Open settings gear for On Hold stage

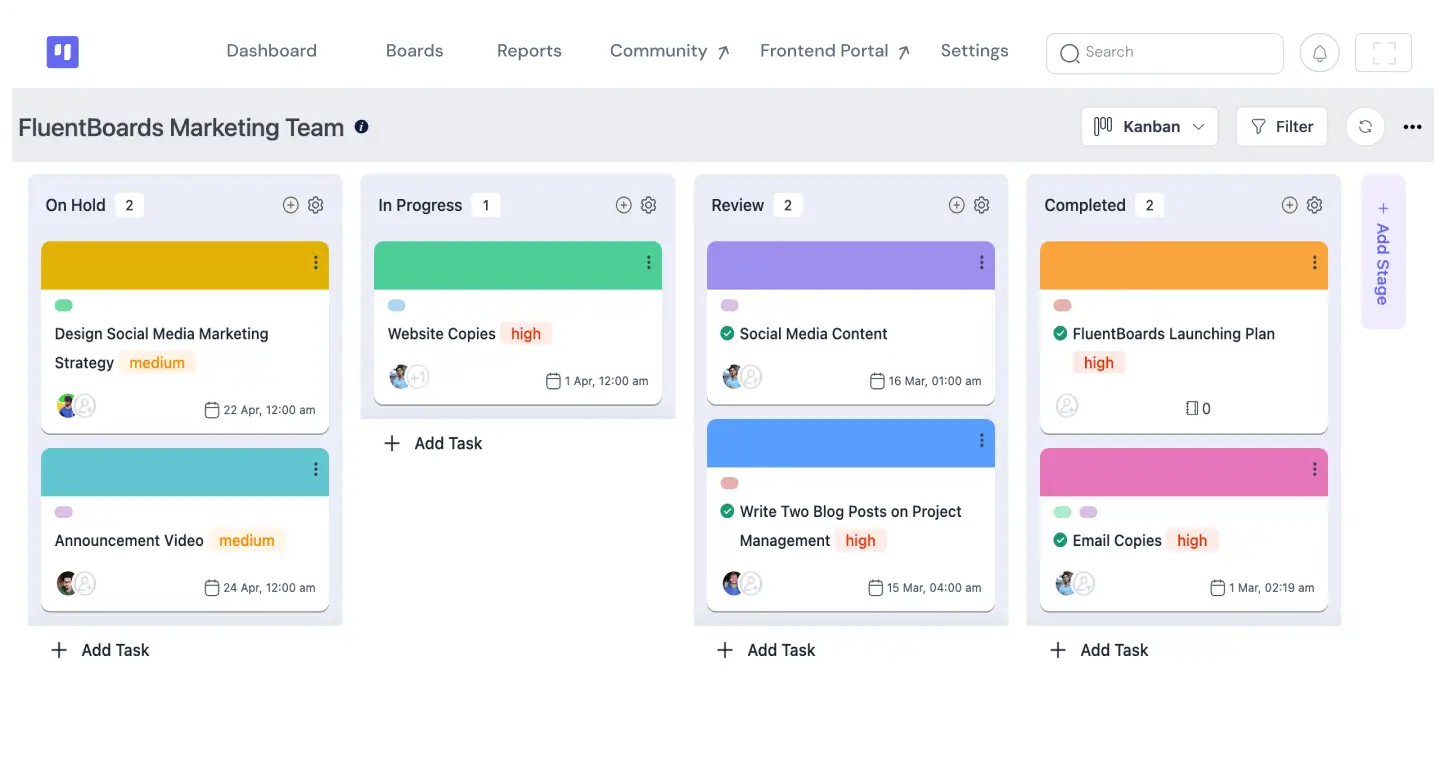click(x=316, y=205)
